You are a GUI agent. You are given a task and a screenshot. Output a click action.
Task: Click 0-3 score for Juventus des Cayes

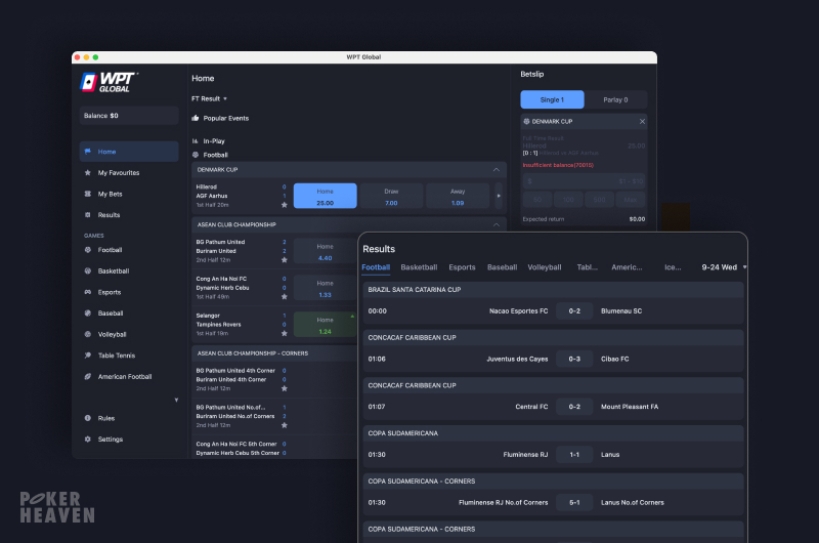pos(575,359)
